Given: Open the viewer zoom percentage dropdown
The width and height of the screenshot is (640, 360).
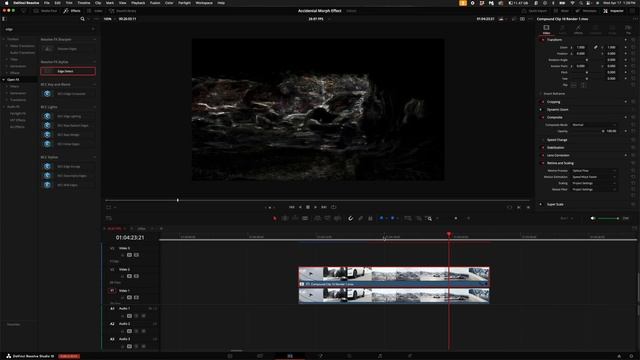Looking at the screenshot, I should tap(108, 19).
